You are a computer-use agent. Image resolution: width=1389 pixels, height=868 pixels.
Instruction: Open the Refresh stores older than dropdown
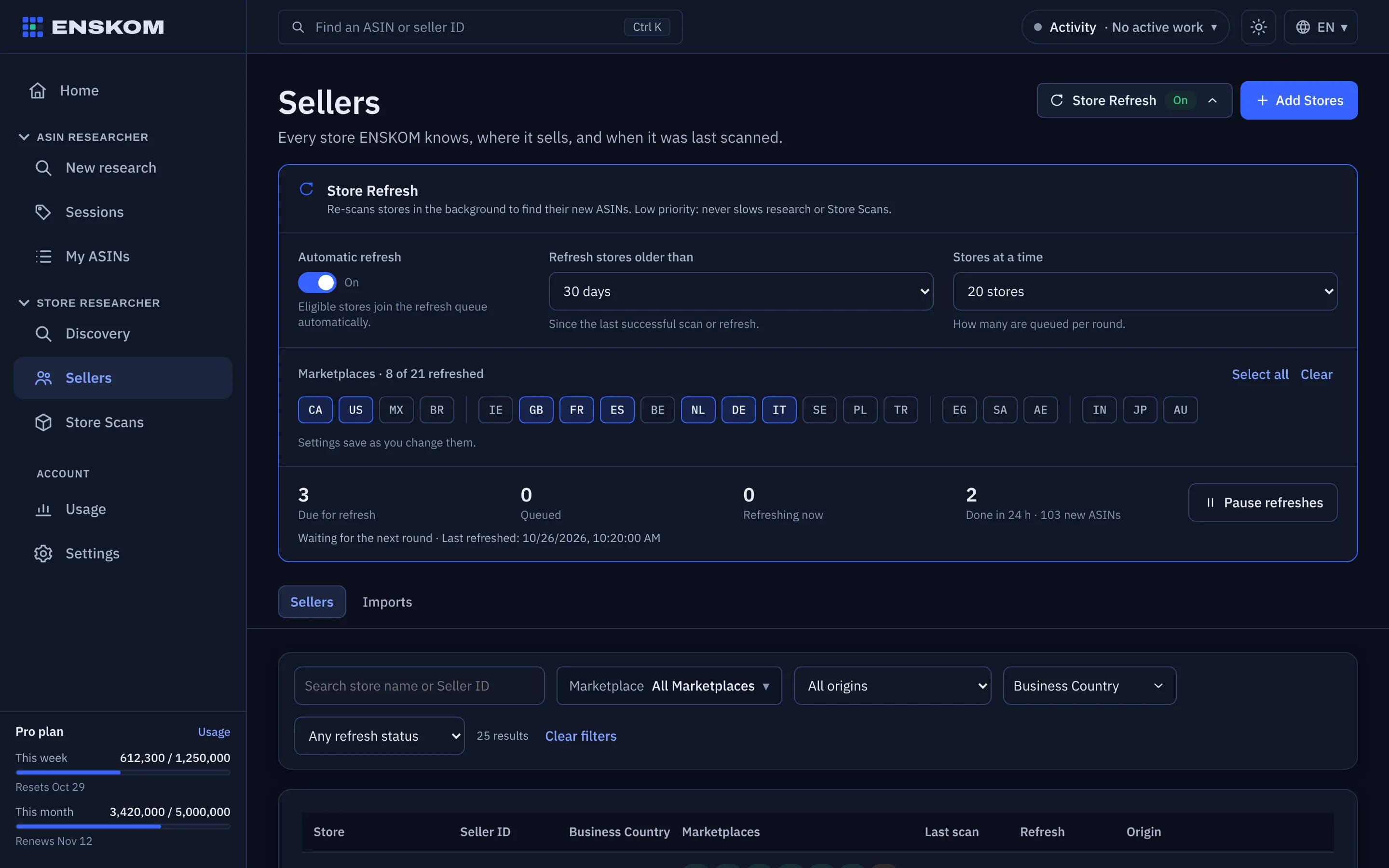740,291
